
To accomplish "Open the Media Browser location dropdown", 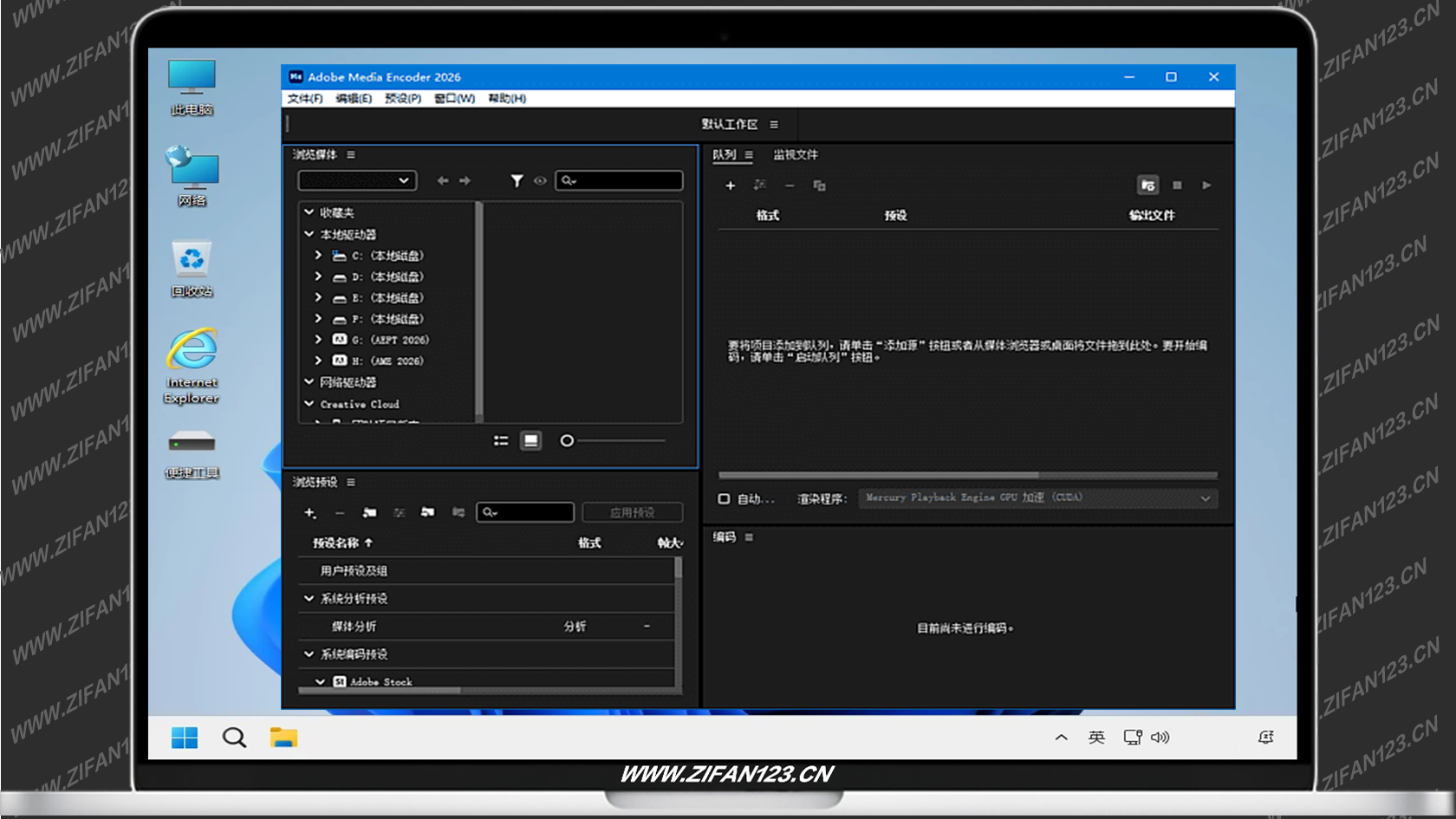I will click(357, 180).
